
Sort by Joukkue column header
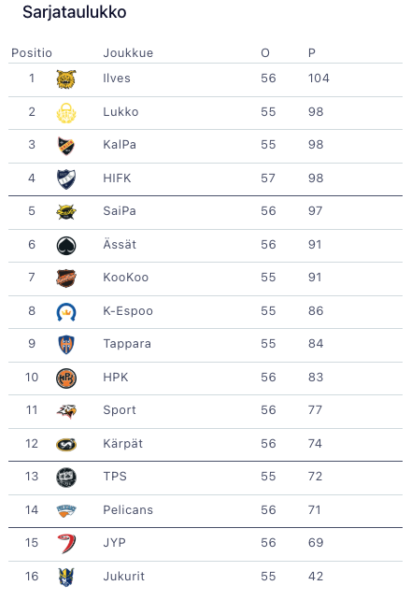pyautogui.click(x=128, y=53)
